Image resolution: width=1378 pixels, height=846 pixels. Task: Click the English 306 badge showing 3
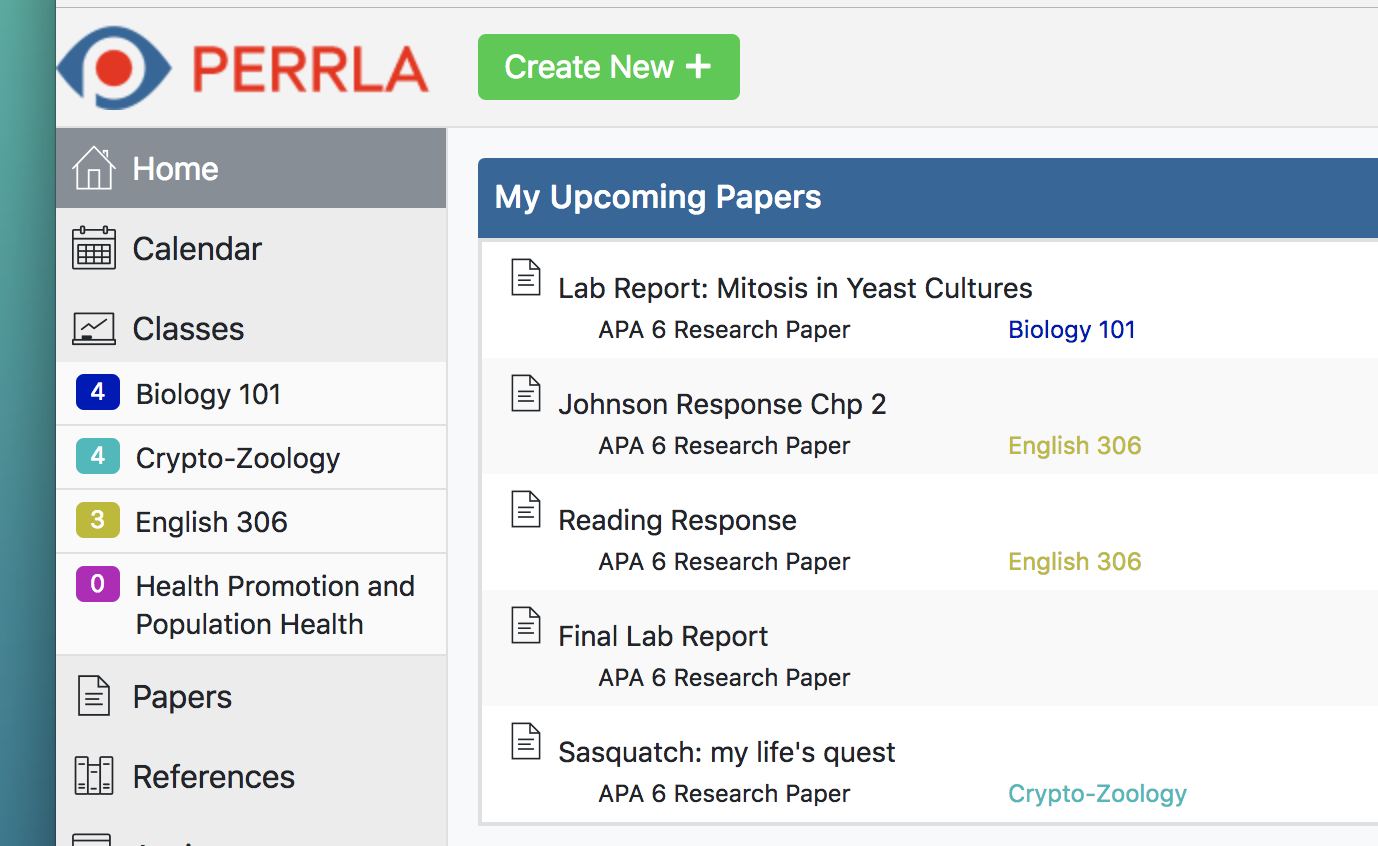(x=97, y=520)
